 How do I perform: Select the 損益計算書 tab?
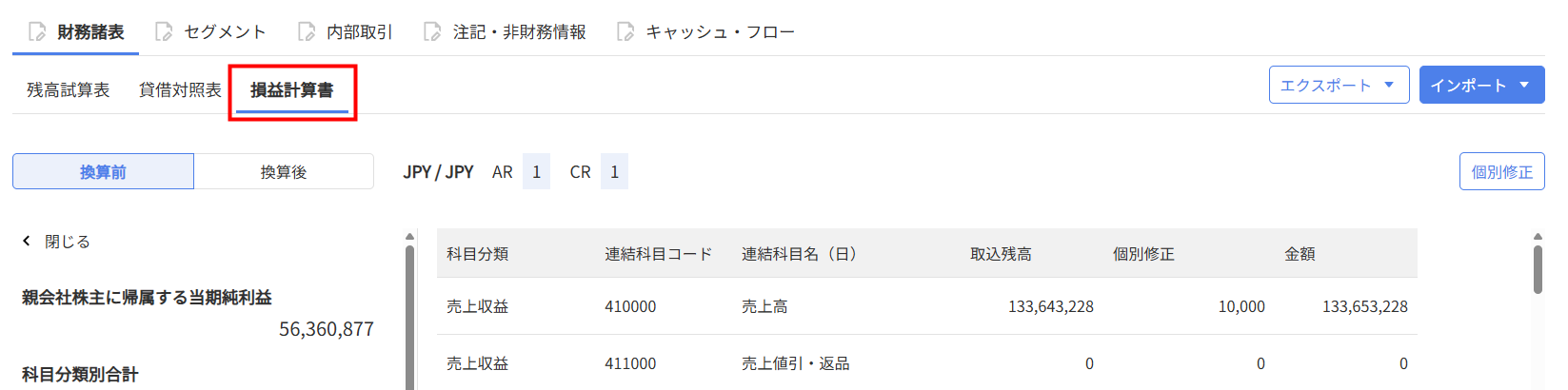[x=291, y=90]
